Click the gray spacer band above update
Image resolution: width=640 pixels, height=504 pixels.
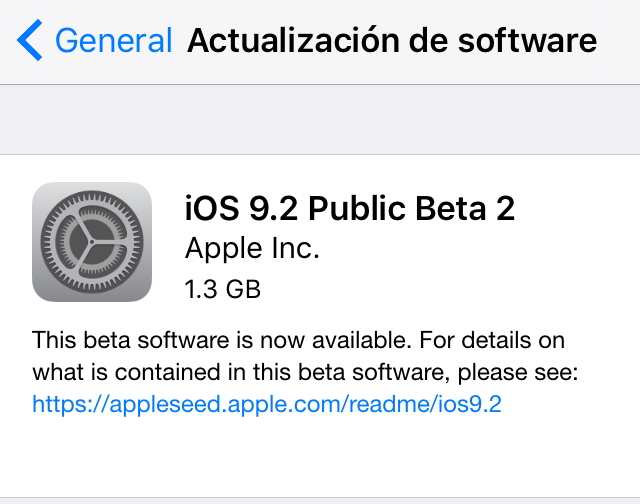click(320, 120)
